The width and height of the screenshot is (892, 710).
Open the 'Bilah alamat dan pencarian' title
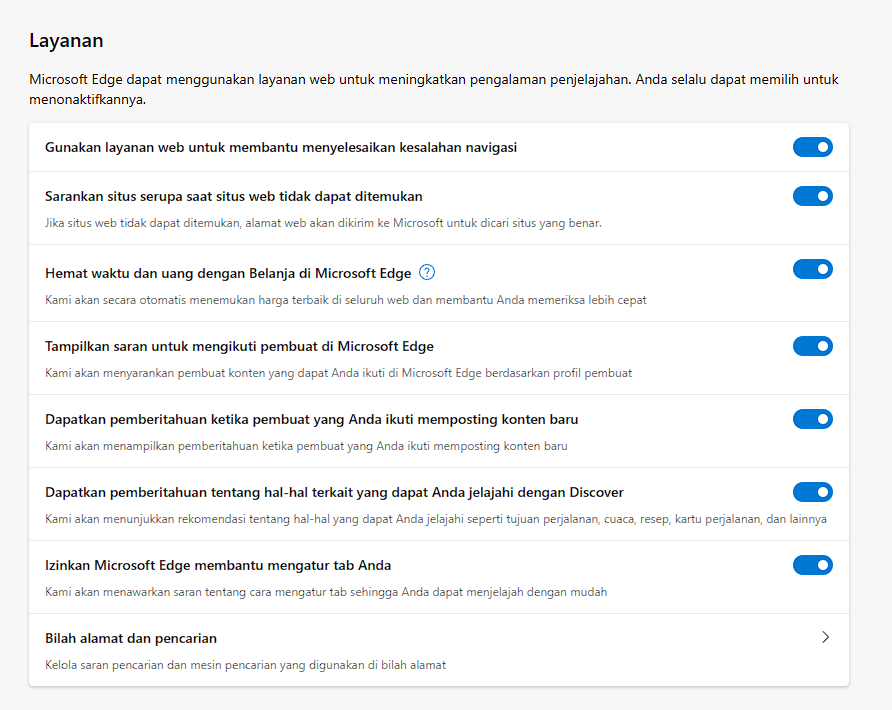click(x=131, y=638)
